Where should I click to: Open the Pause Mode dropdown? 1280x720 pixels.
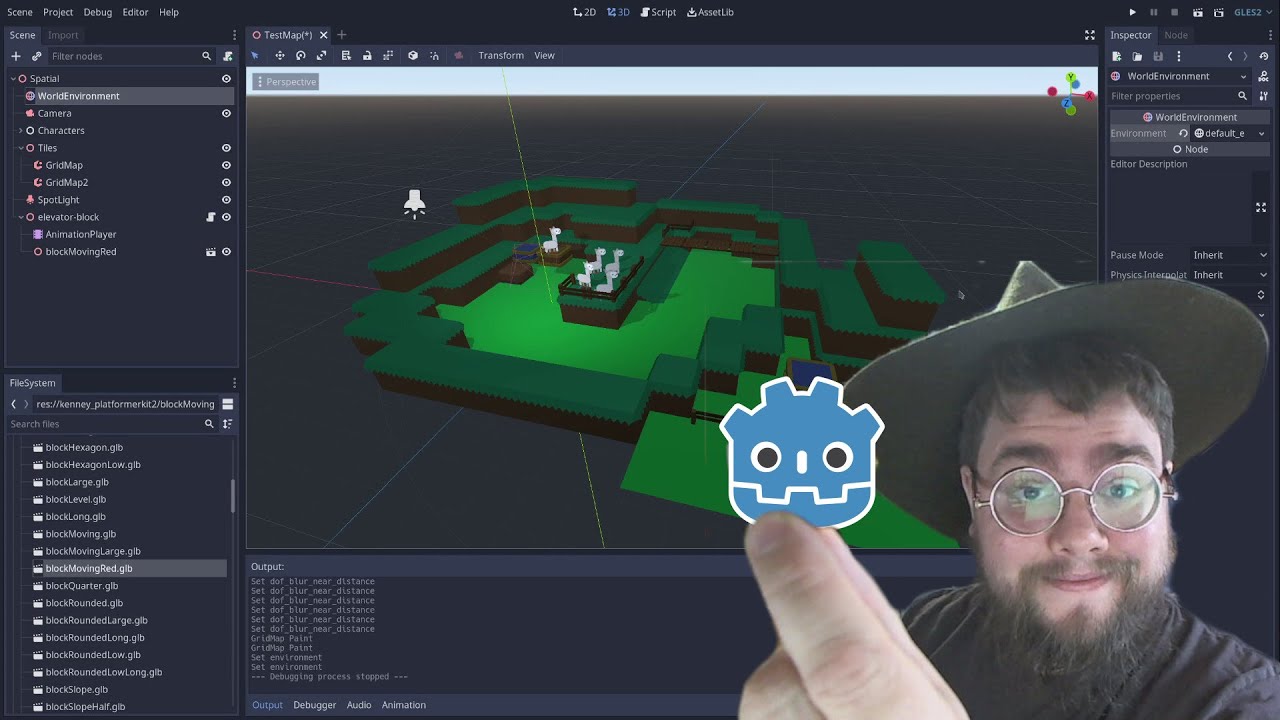(1229, 255)
